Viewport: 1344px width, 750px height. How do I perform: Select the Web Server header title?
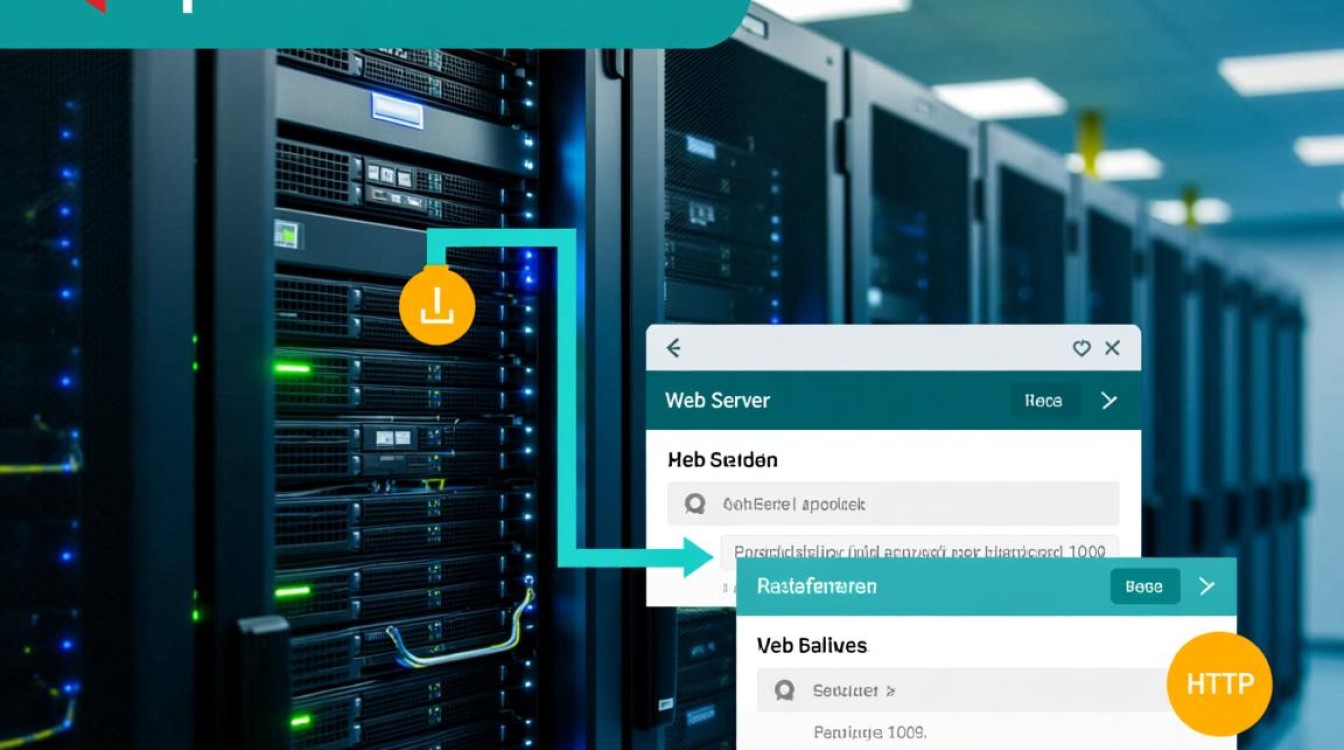click(x=717, y=400)
